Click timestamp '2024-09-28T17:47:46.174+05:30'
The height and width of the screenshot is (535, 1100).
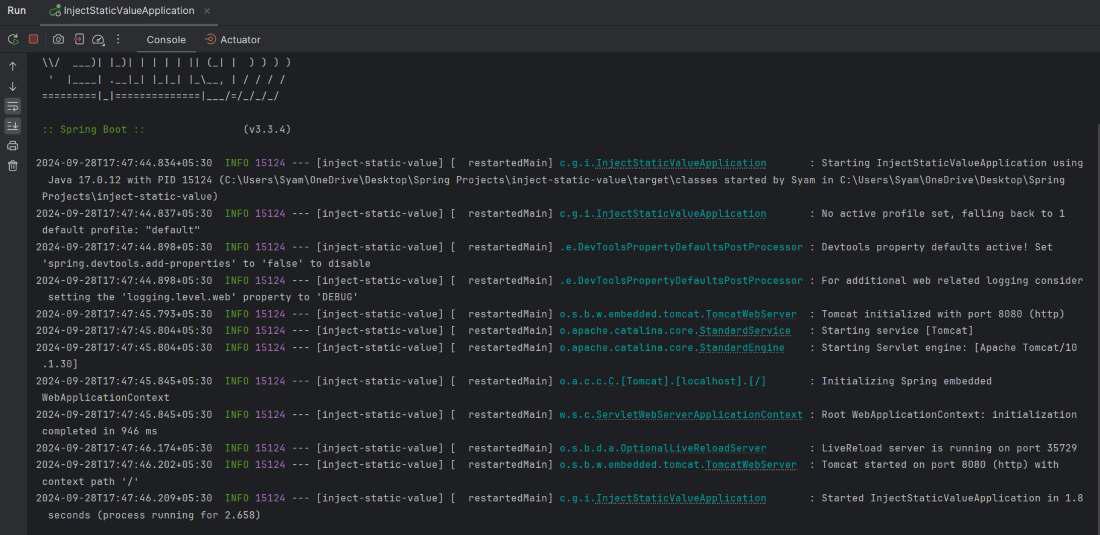click(x=124, y=448)
